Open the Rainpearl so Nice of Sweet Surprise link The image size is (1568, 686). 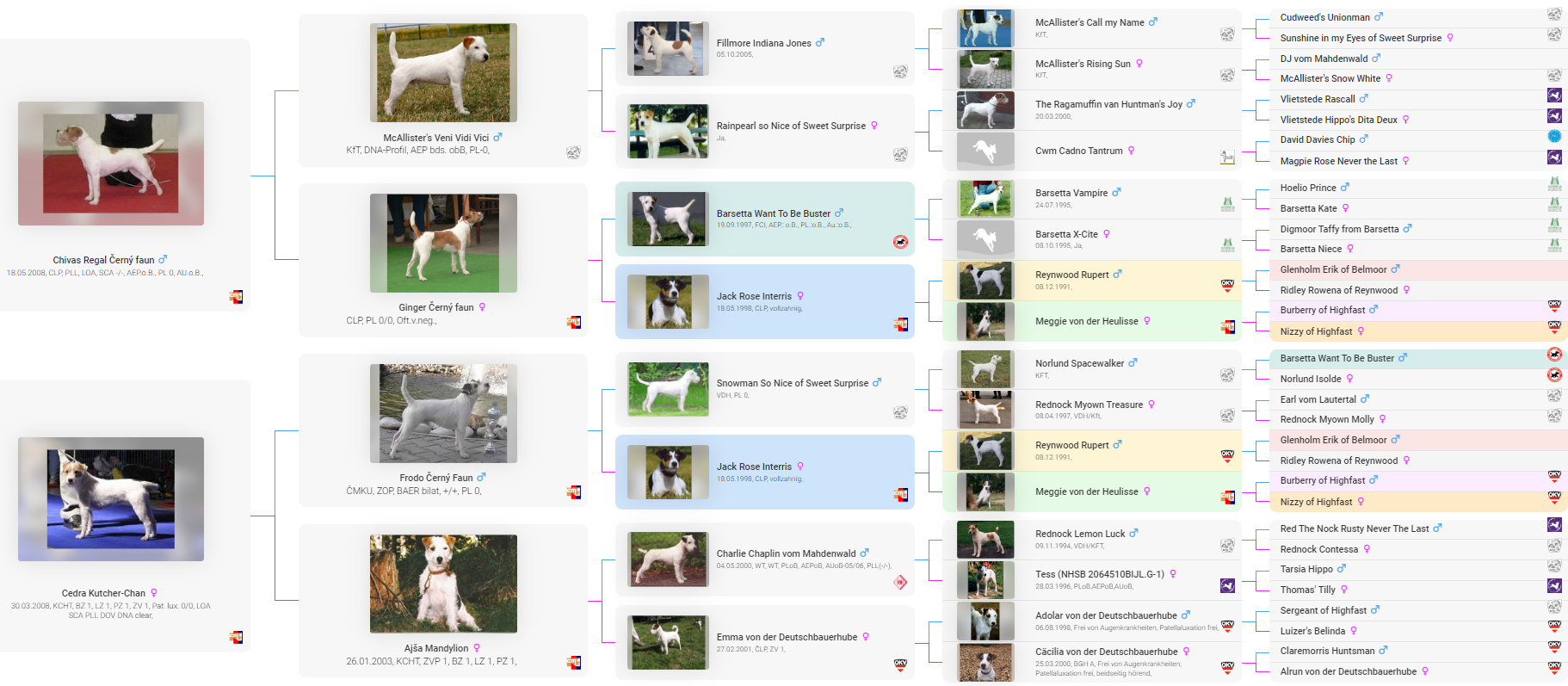pyautogui.click(x=791, y=126)
